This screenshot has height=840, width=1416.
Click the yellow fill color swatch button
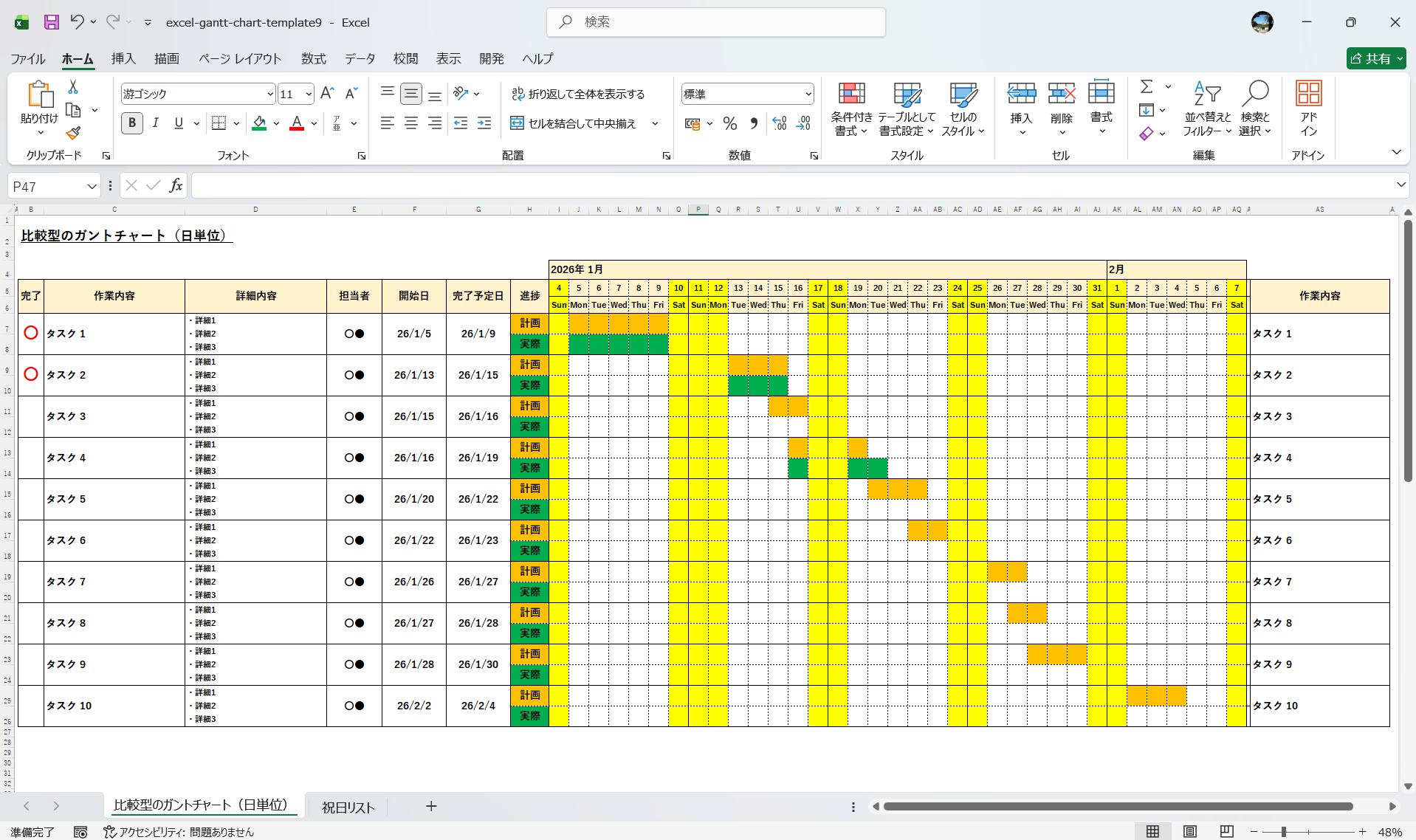coord(259,123)
